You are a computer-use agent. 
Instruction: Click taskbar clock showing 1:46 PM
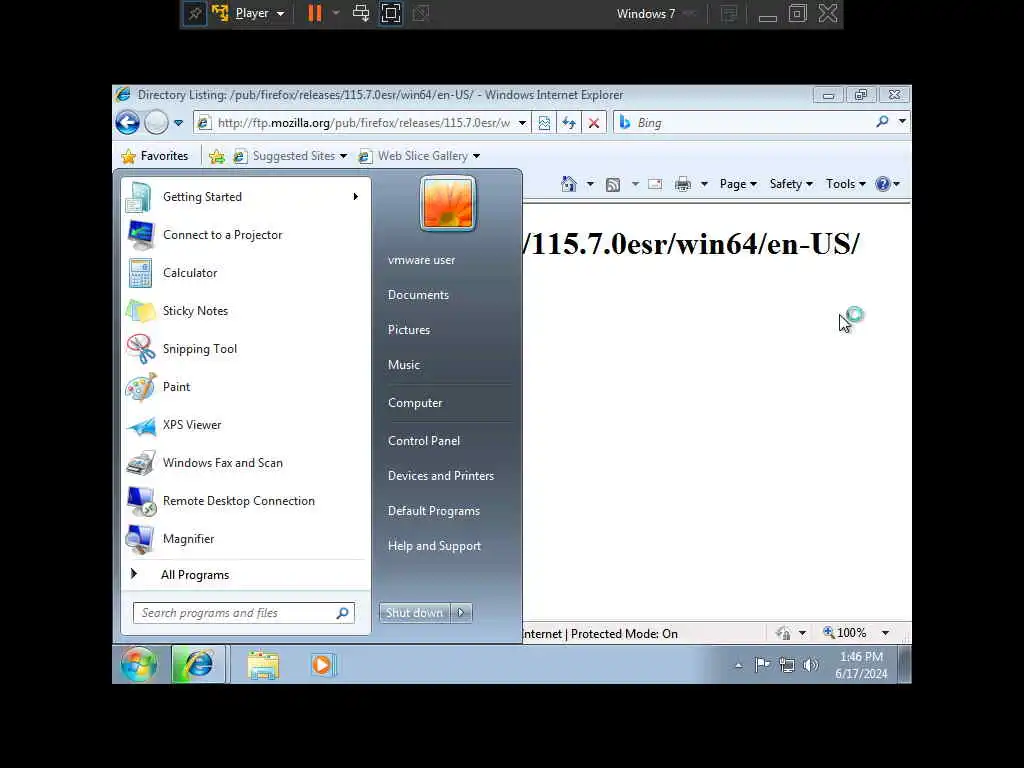click(861, 665)
